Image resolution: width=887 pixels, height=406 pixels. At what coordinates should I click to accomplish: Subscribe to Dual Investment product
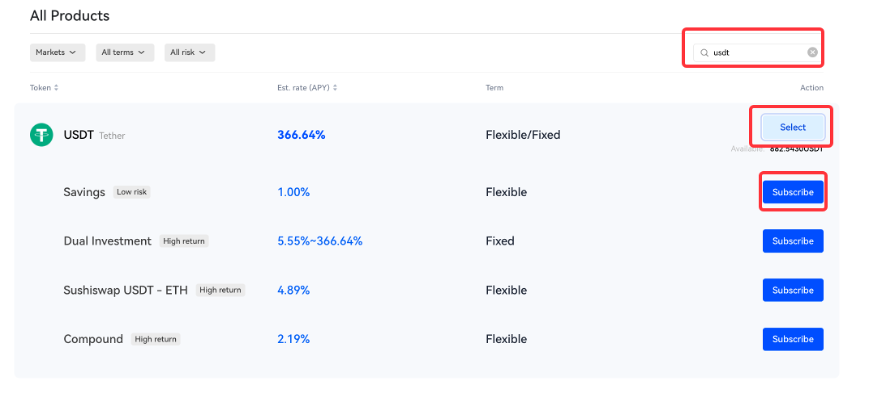pyautogui.click(x=793, y=241)
